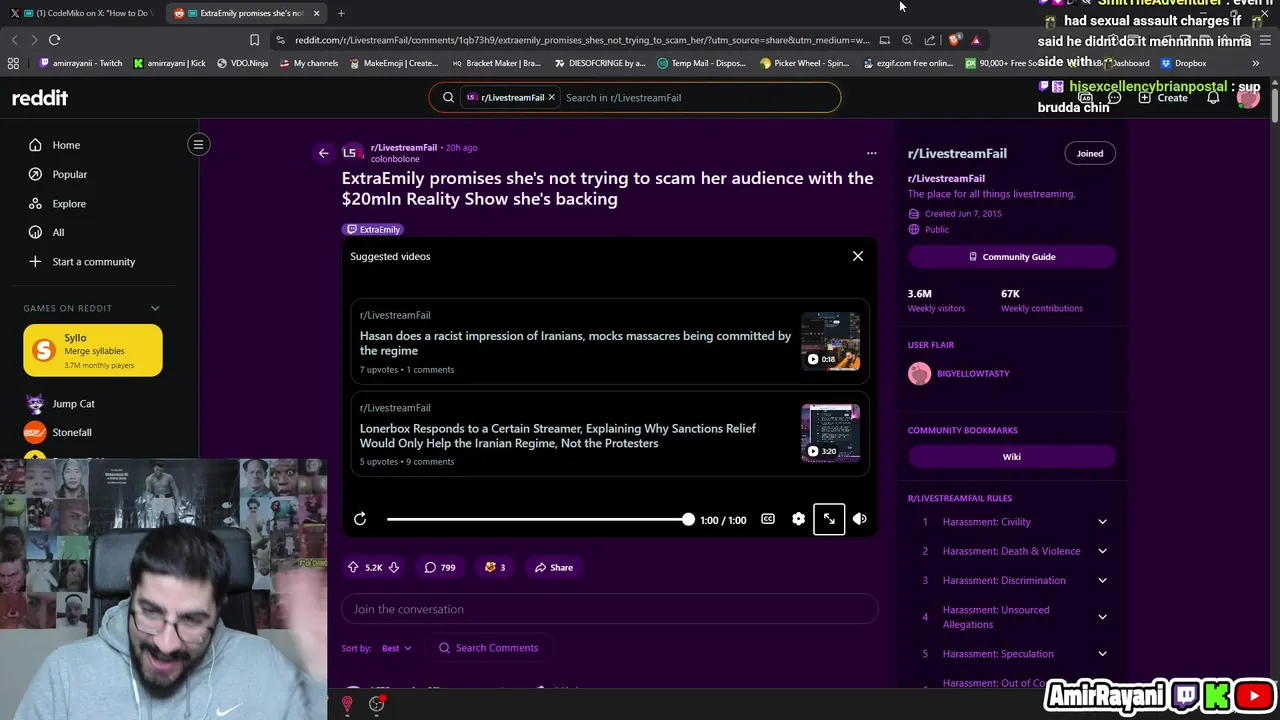Open the Picker Wheel bookmark
The width and height of the screenshot is (1280, 720).
click(804, 63)
